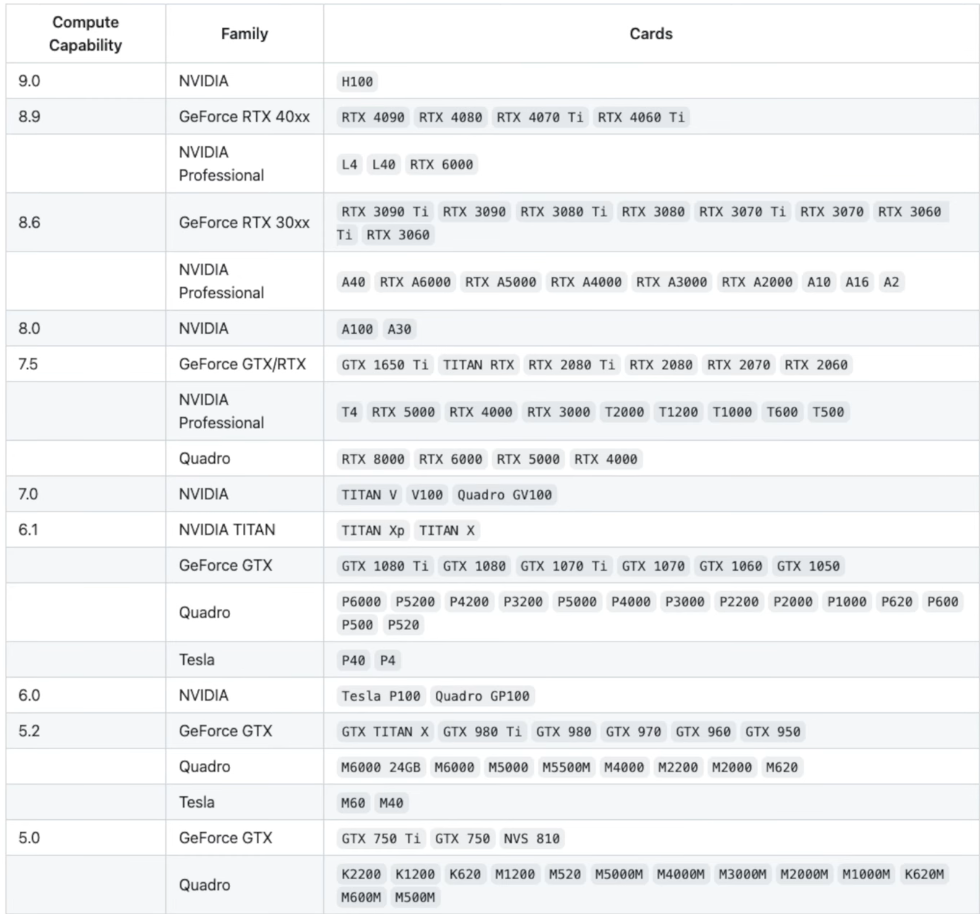Select the NVS 810 tag
980x914 pixels.
click(531, 838)
